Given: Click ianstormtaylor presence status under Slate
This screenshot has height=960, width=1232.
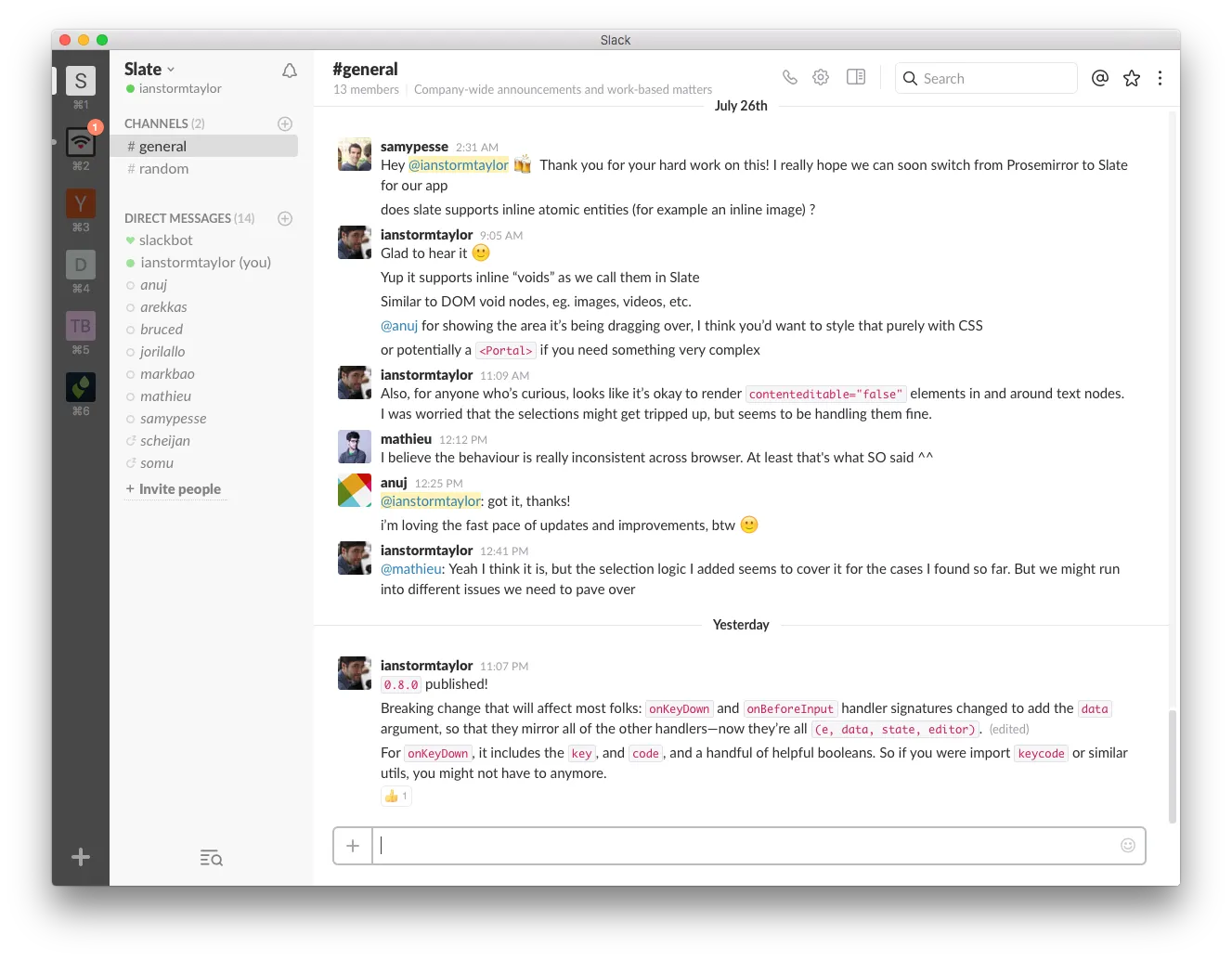Looking at the screenshot, I should [174, 88].
